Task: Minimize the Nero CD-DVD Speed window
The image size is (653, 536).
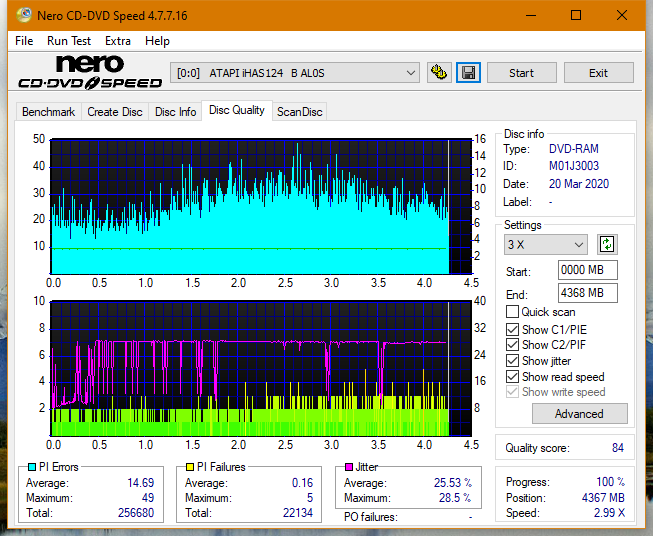Action: coord(531,15)
